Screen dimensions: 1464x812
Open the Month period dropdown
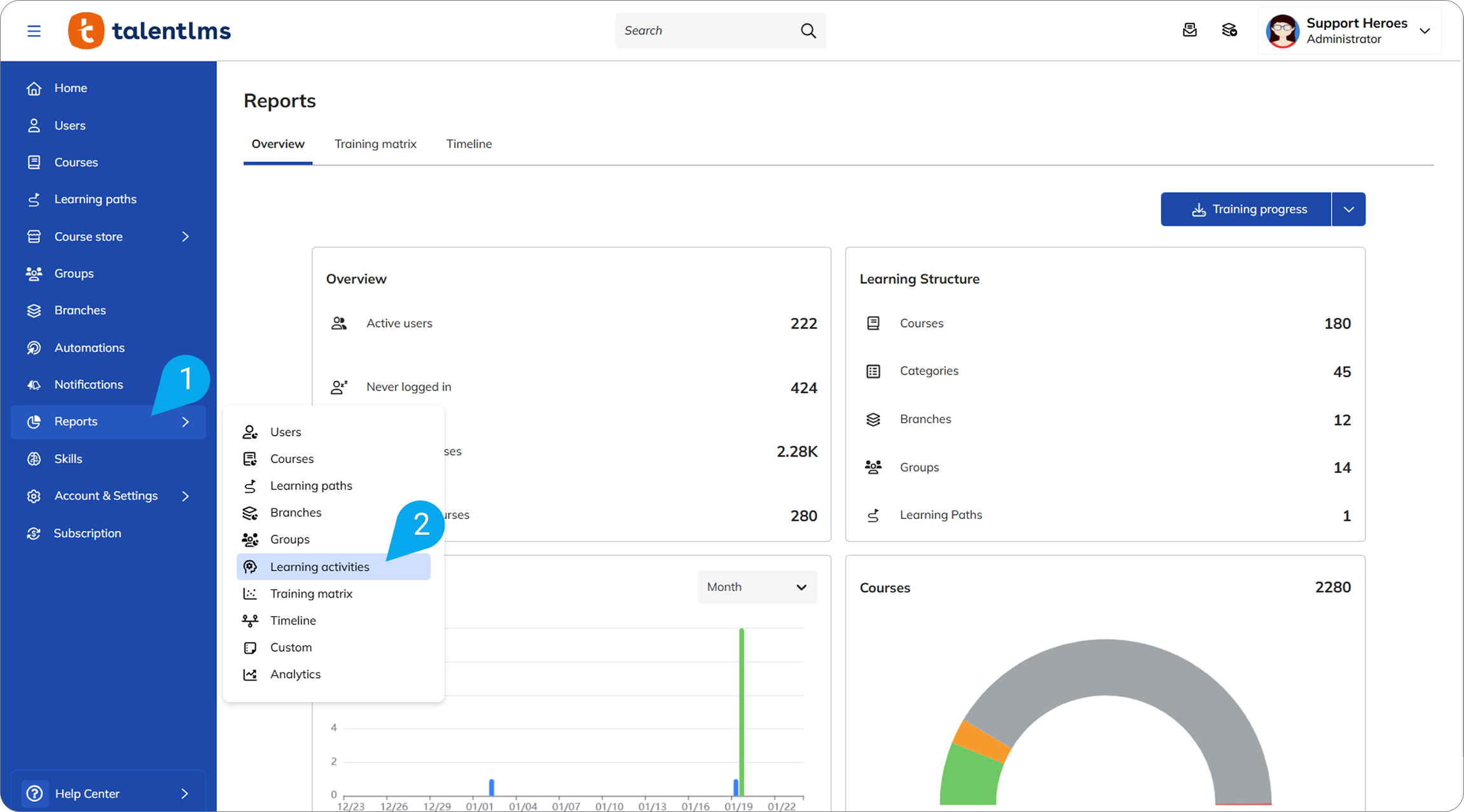click(757, 587)
